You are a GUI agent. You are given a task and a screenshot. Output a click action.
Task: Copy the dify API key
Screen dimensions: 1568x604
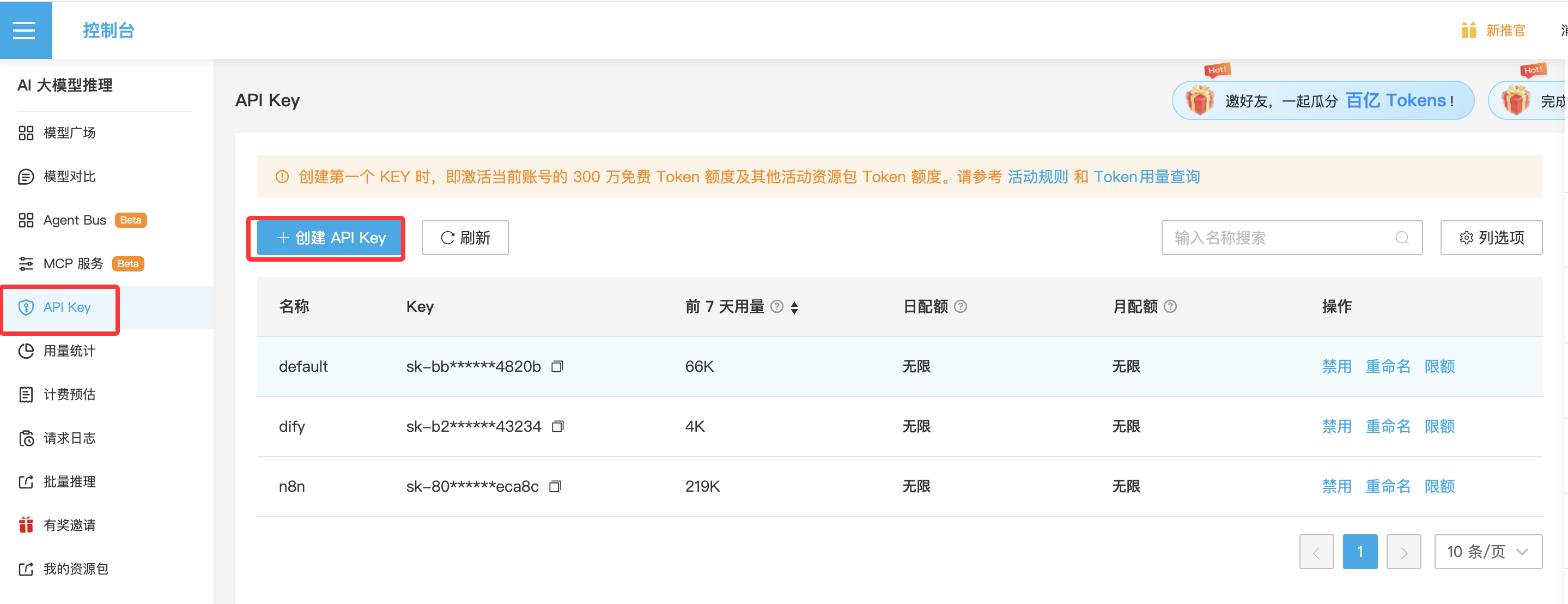(x=557, y=426)
